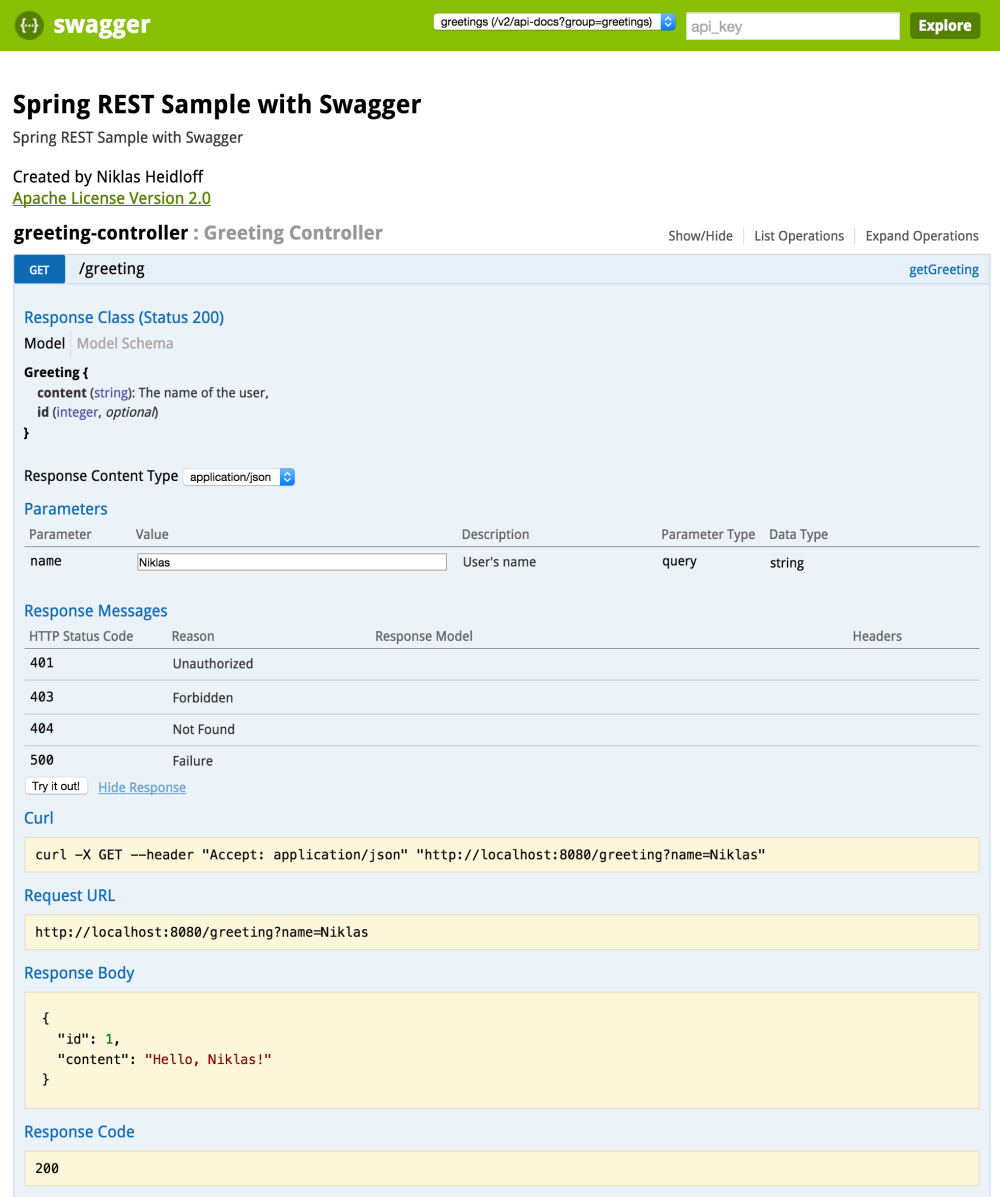Click the Curl command text box
The width and height of the screenshot is (1000, 1197).
(502, 855)
